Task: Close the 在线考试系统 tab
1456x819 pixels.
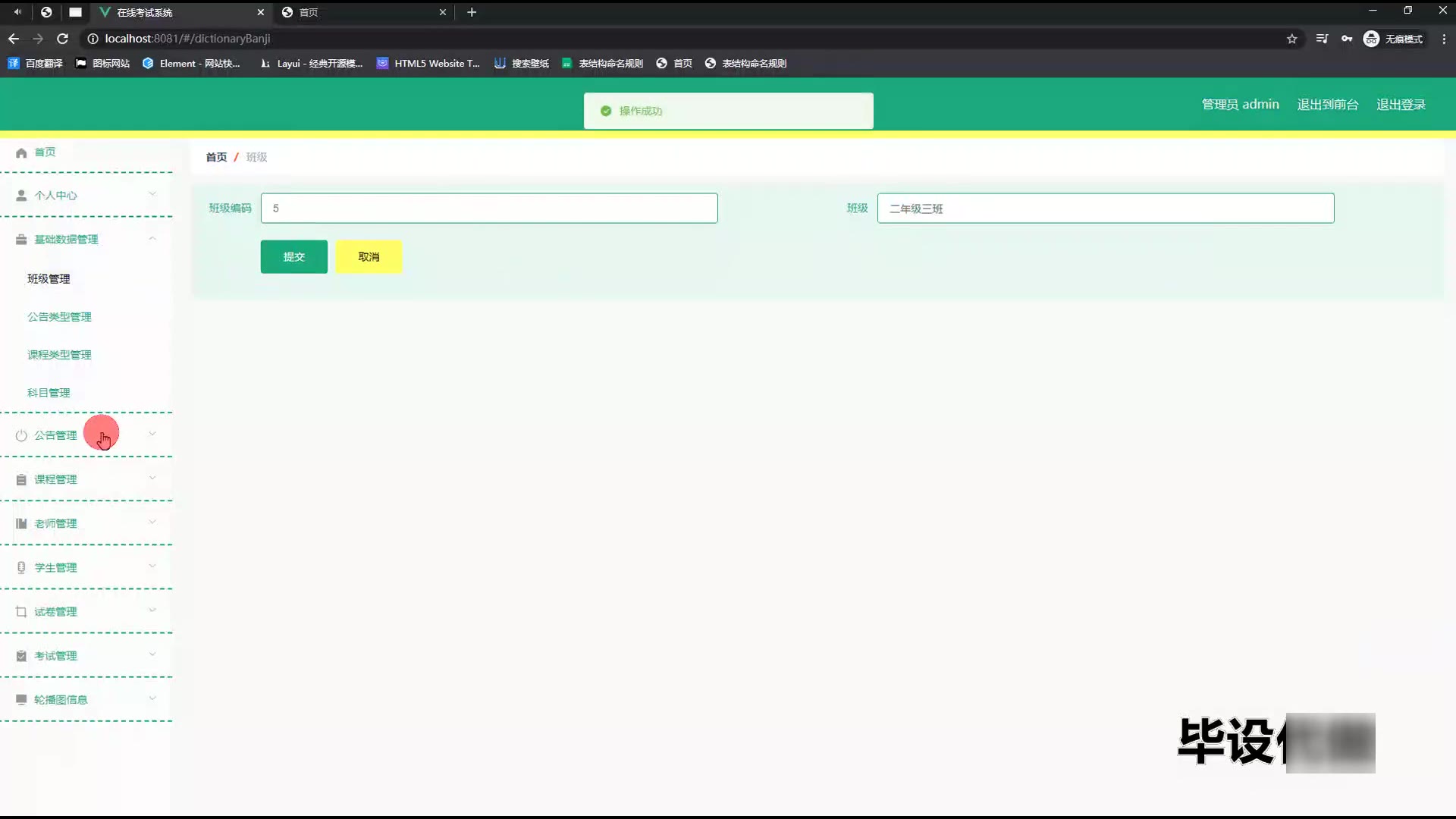Action: (261, 12)
